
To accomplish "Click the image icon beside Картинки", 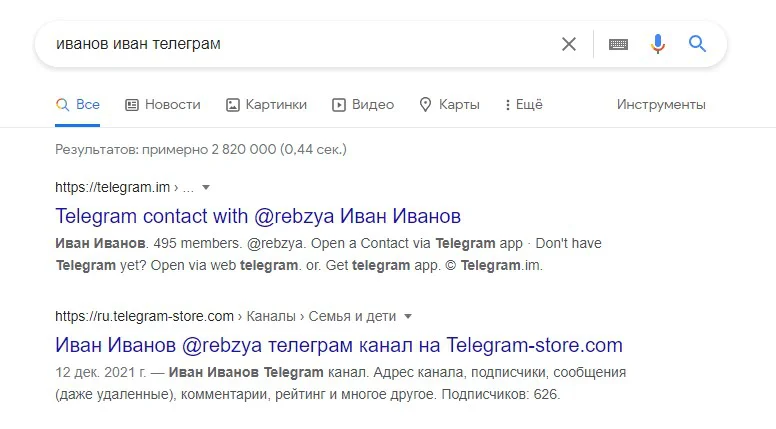I will (233, 105).
